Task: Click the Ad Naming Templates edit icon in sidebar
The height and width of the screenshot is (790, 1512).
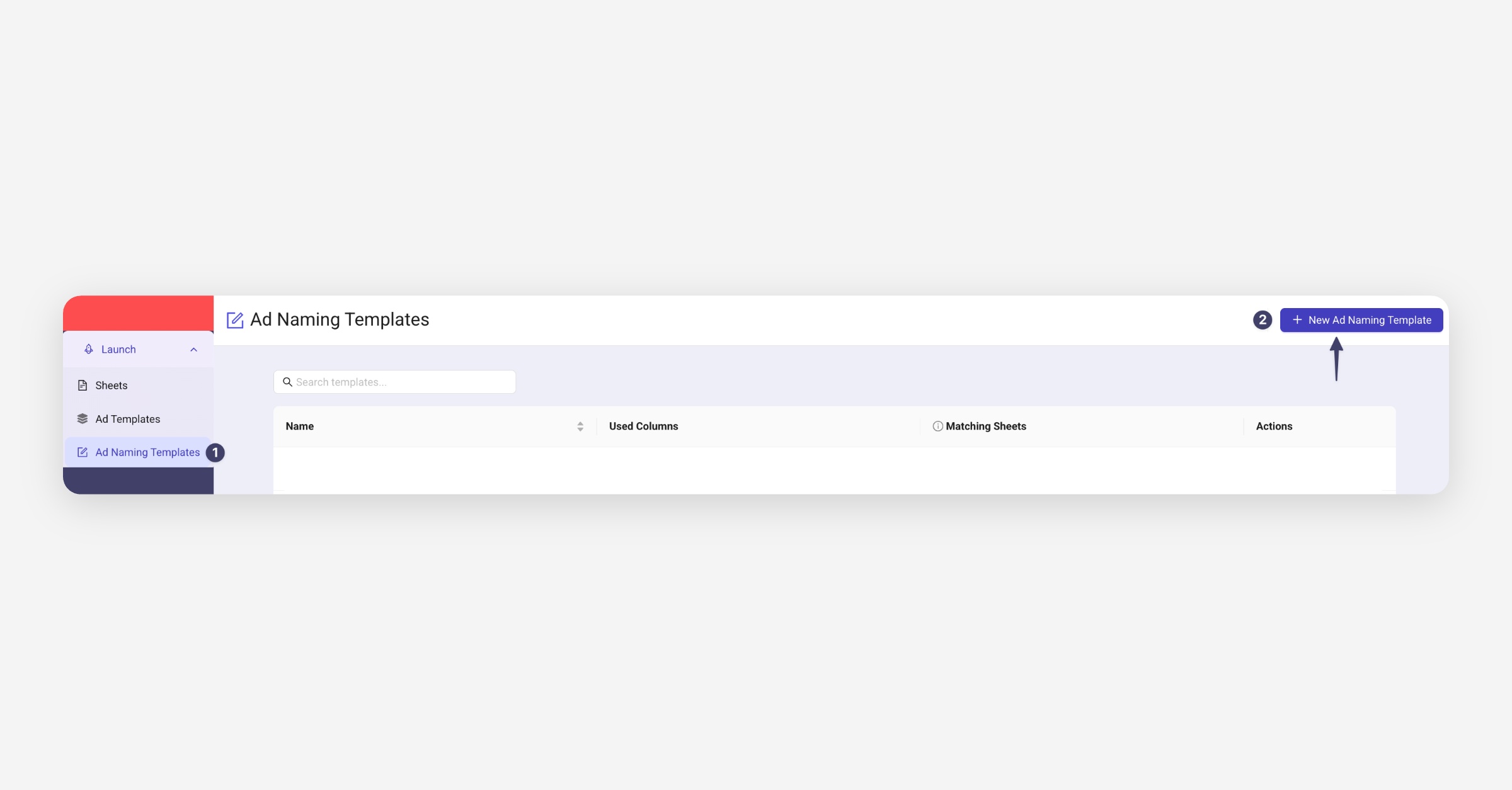Action: [83, 452]
